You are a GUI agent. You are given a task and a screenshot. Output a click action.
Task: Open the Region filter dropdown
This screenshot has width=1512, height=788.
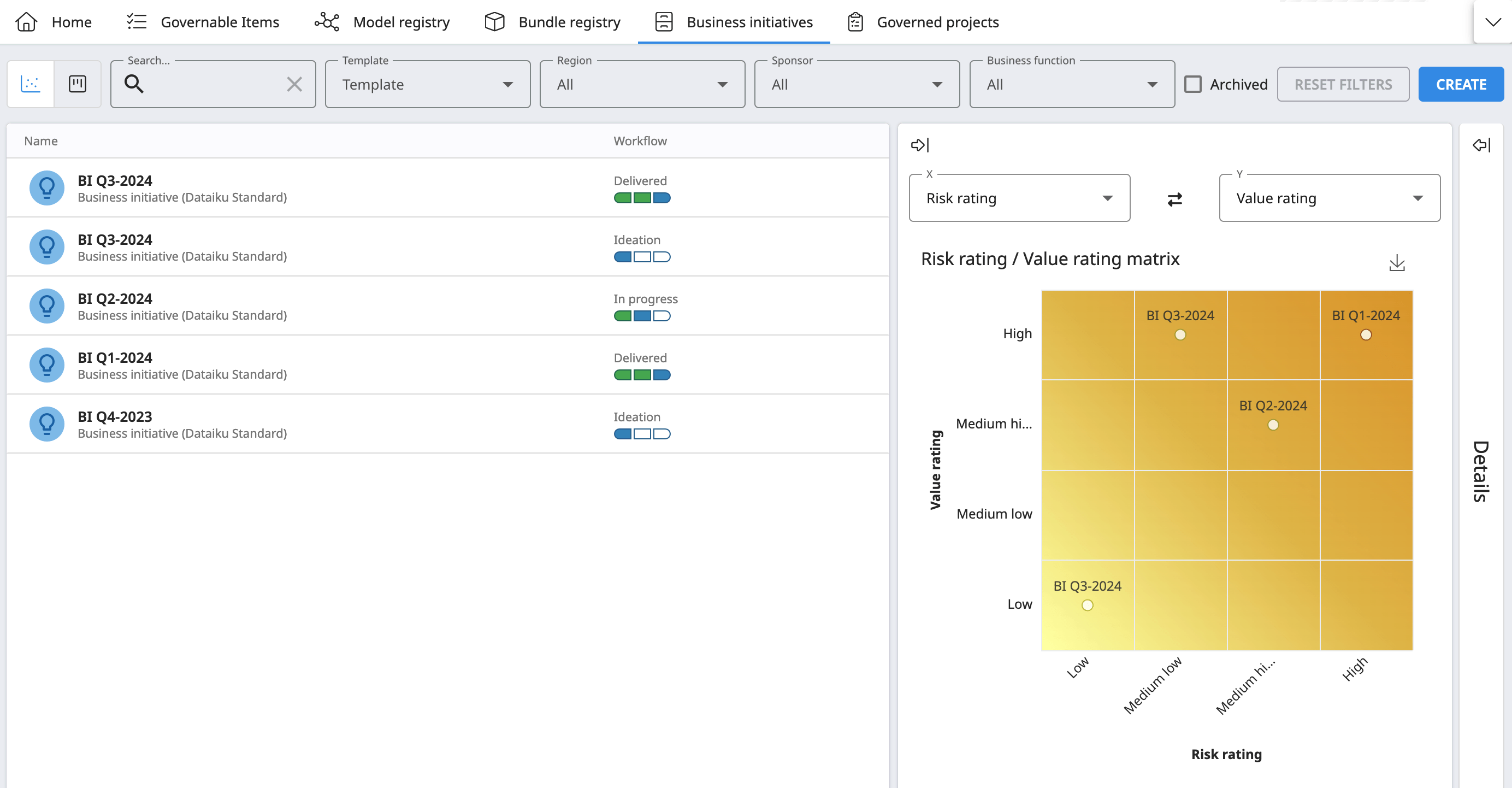642,84
